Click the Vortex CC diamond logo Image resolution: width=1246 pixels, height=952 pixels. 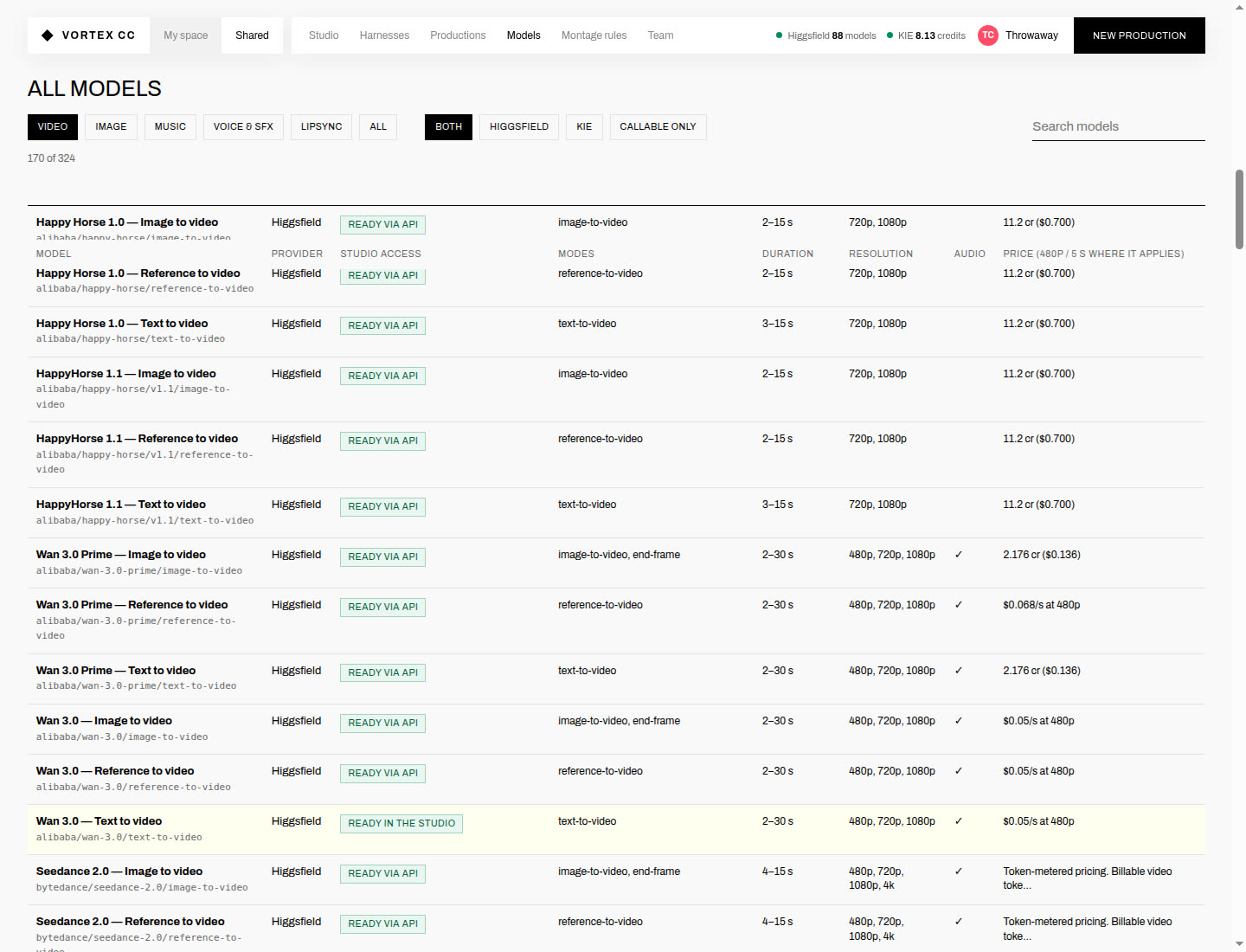click(48, 35)
